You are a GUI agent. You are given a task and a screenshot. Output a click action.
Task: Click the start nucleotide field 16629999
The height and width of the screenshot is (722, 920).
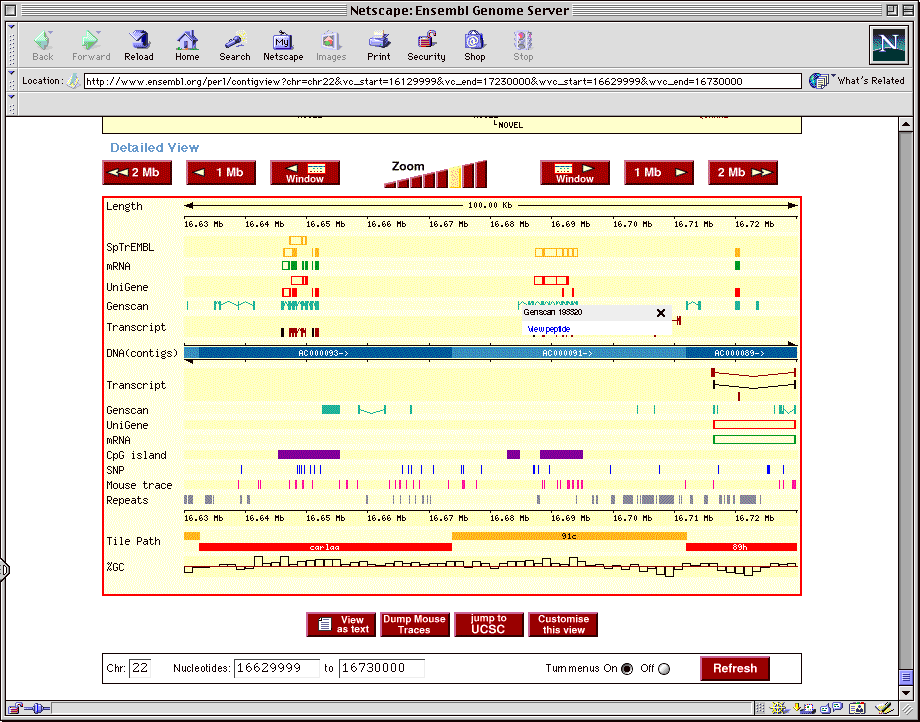(277, 668)
